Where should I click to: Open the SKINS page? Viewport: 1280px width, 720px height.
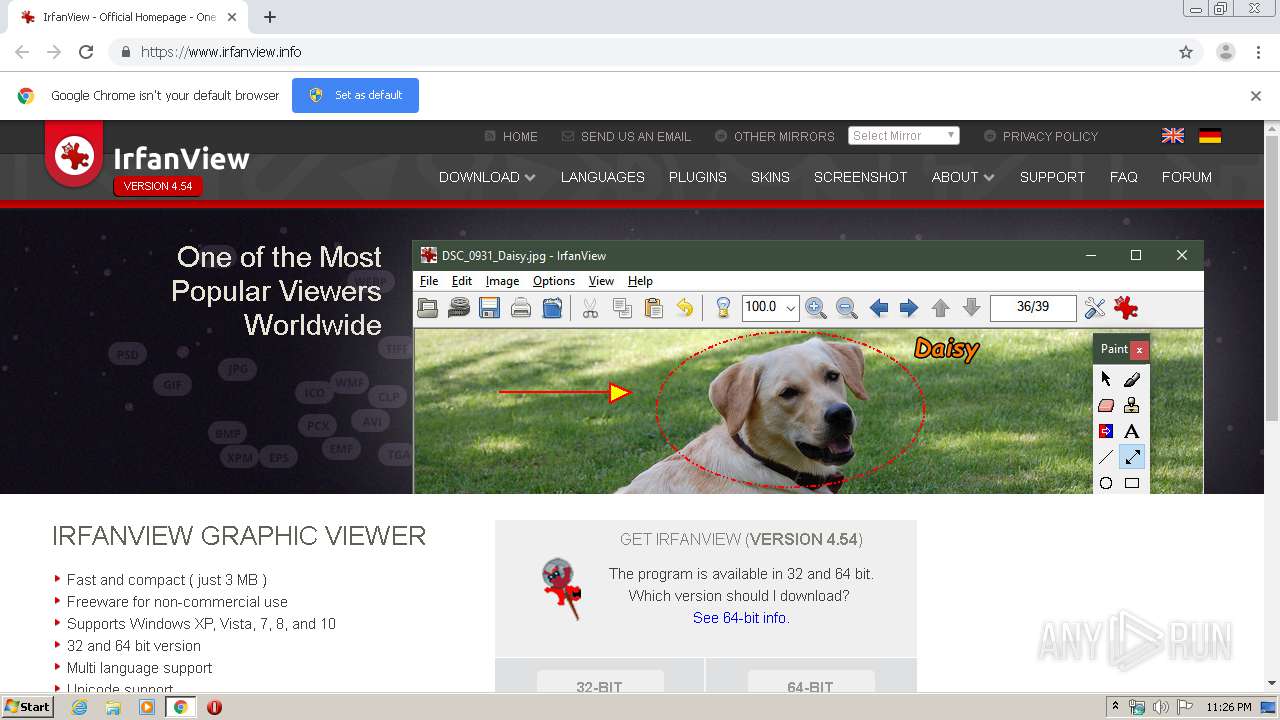[x=770, y=177]
